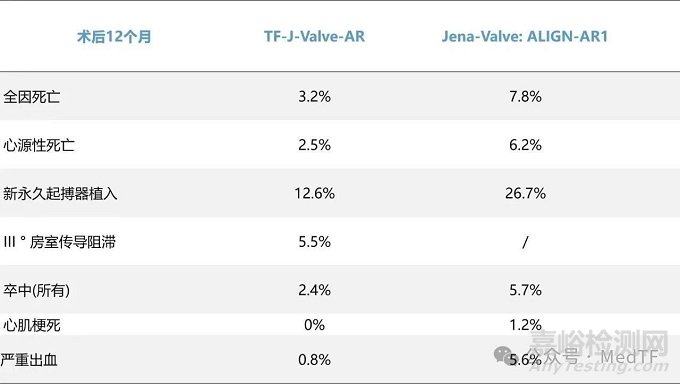Select the 卒中(所有) row label
Viewport: 680px width, 384px height.
pyautogui.click(x=36, y=290)
